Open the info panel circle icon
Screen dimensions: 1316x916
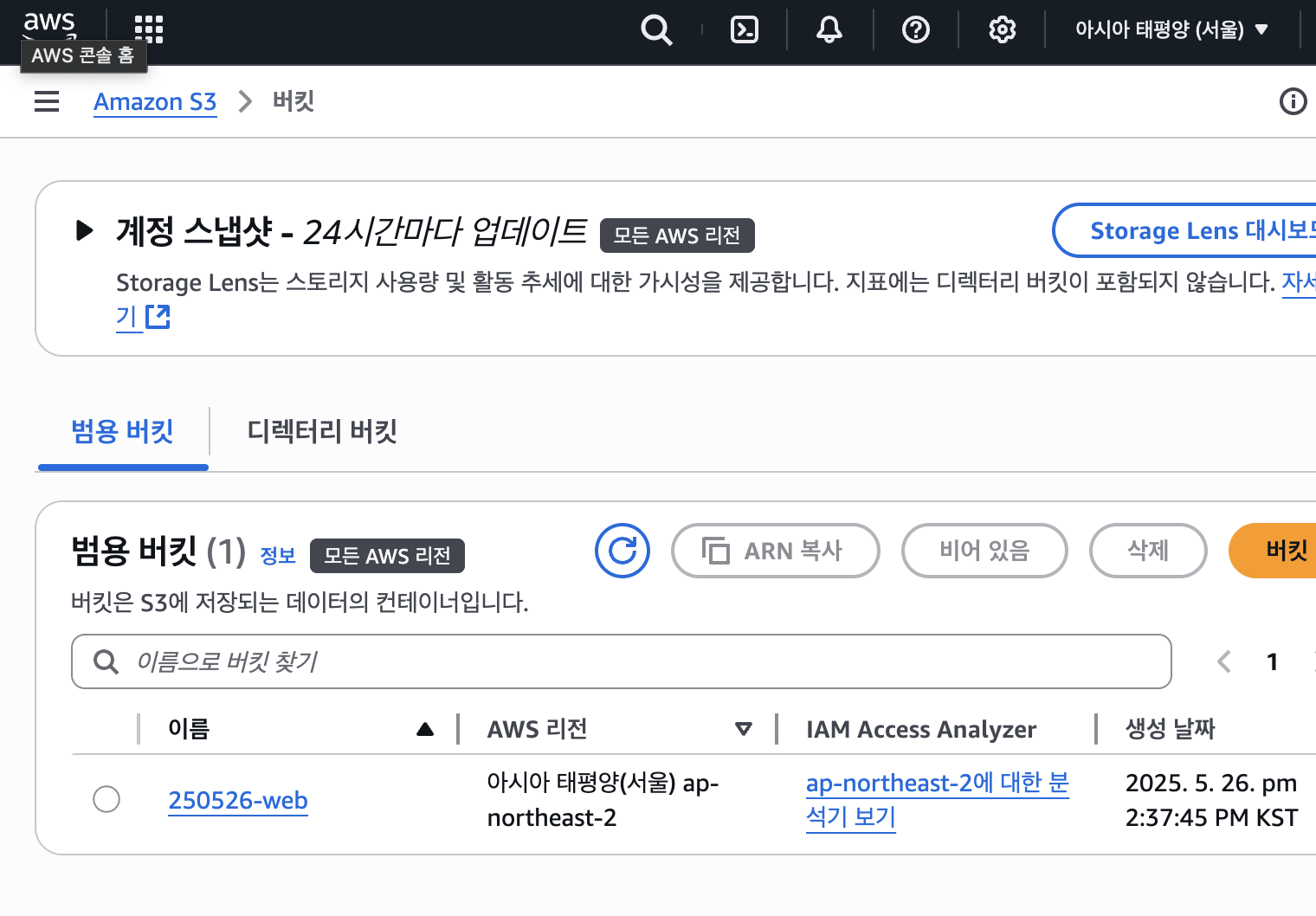[1293, 101]
